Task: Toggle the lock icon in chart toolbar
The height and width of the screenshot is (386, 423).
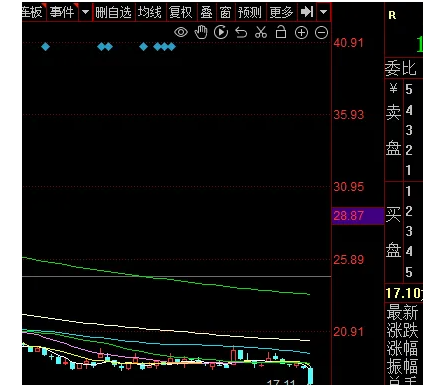Action: (281, 32)
